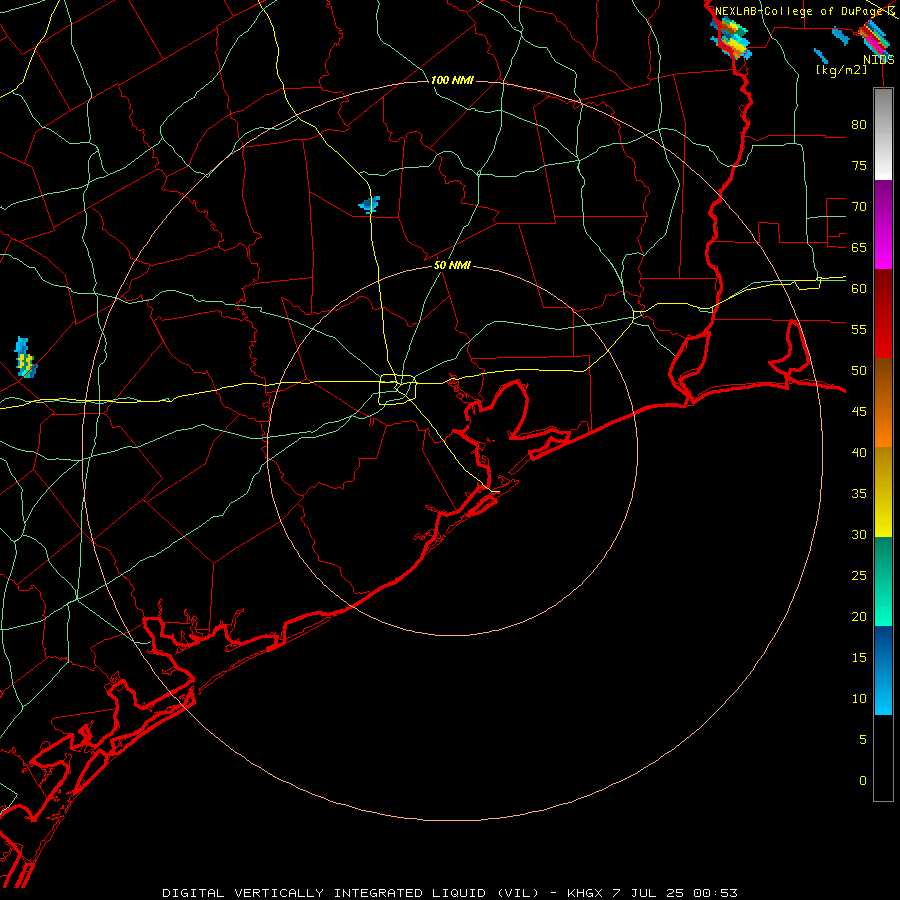The height and width of the screenshot is (900, 900).
Task: Click the "40" legend value
Action: click(859, 453)
